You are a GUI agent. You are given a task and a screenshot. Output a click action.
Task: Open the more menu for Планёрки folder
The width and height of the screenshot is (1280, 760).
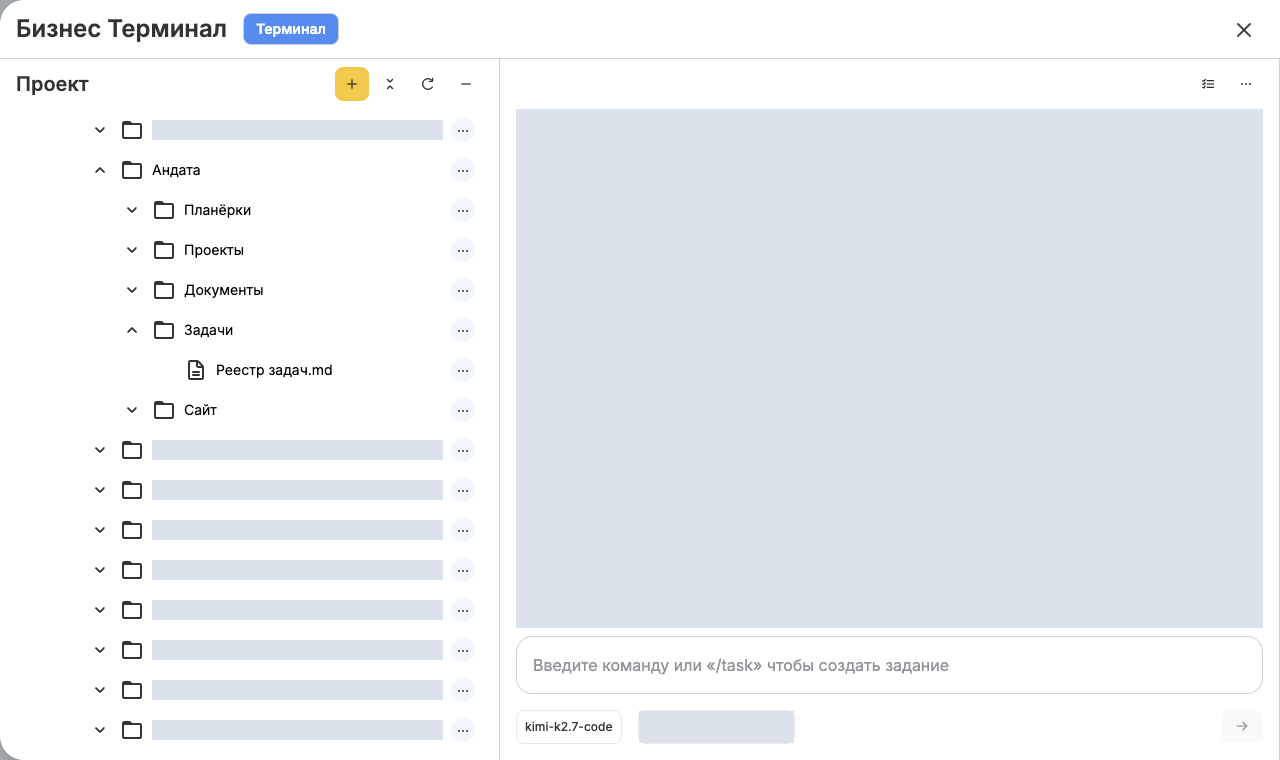(x=462, y=210)
